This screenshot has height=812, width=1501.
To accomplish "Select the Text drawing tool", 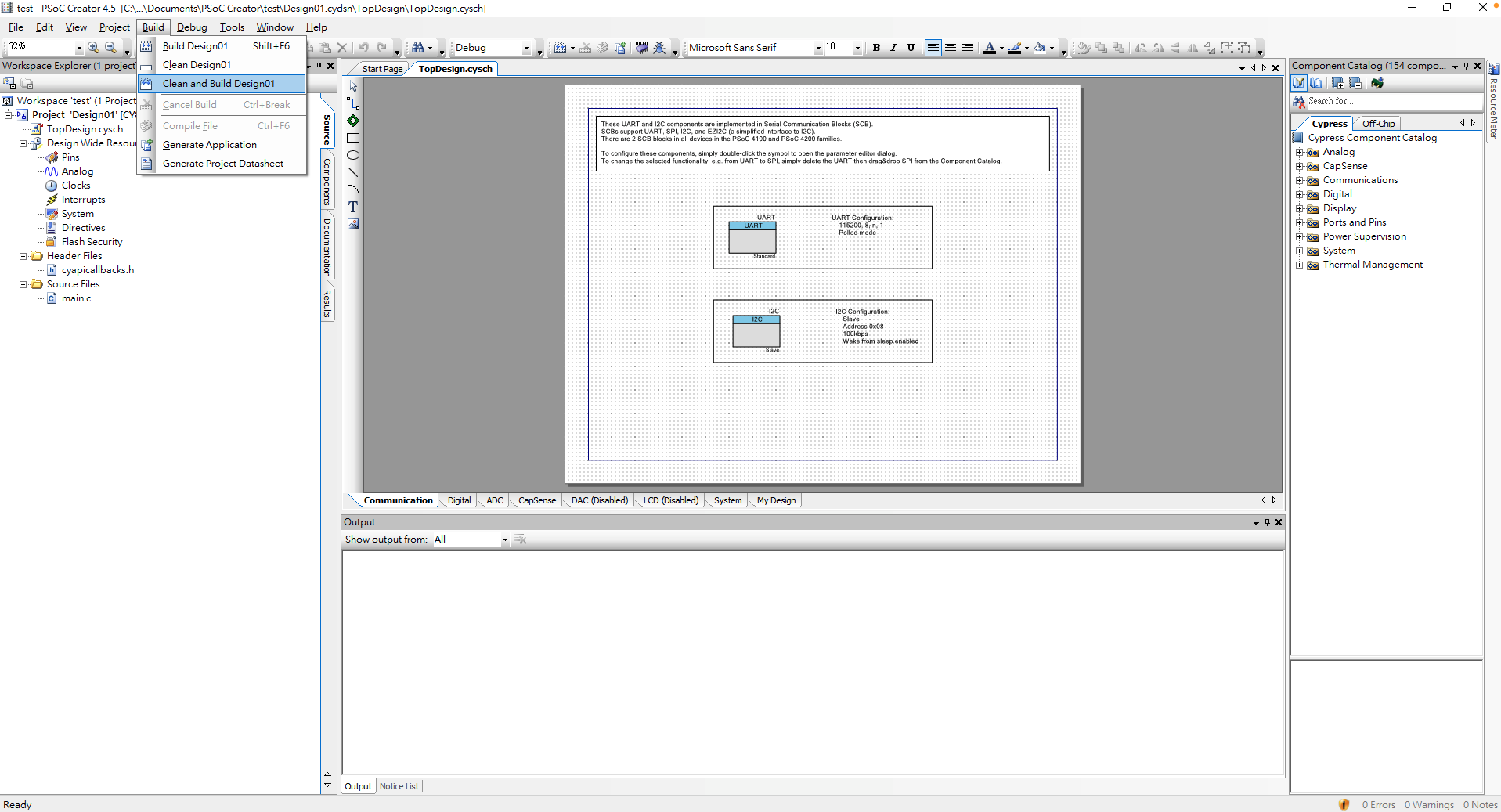I will tap(353, 207).
